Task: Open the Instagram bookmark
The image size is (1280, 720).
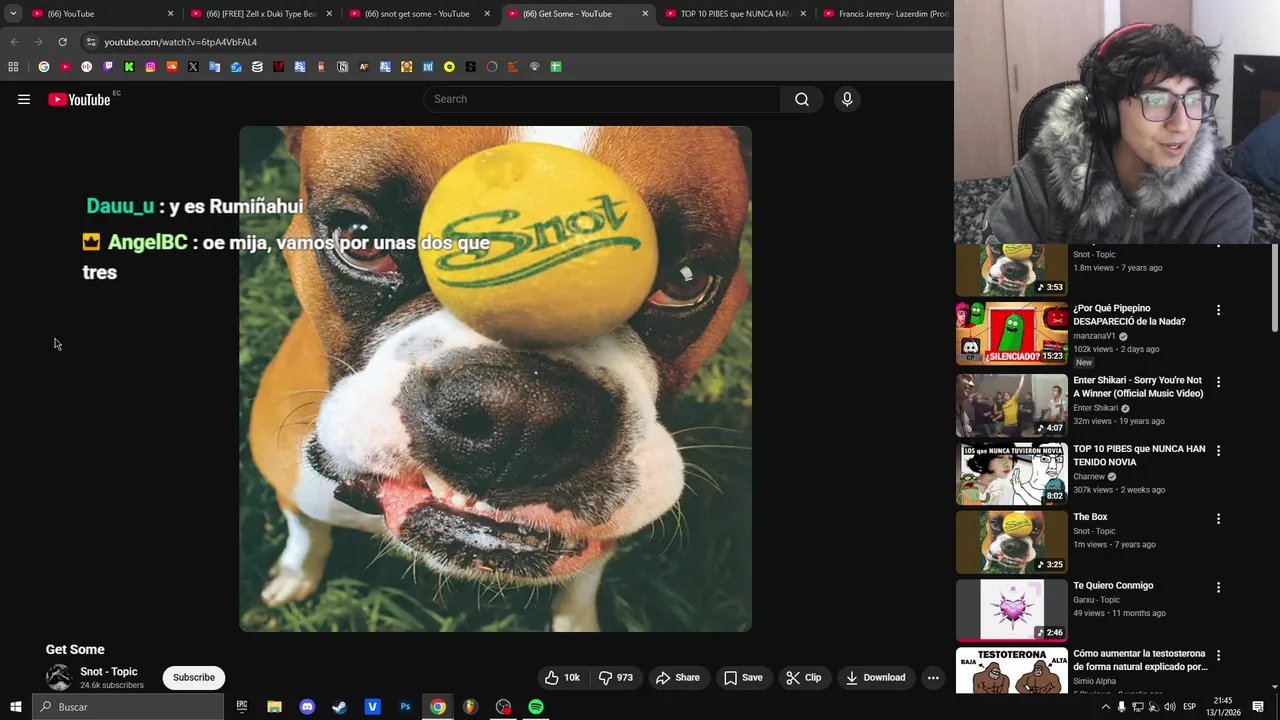Action: (x=150, y=67)
